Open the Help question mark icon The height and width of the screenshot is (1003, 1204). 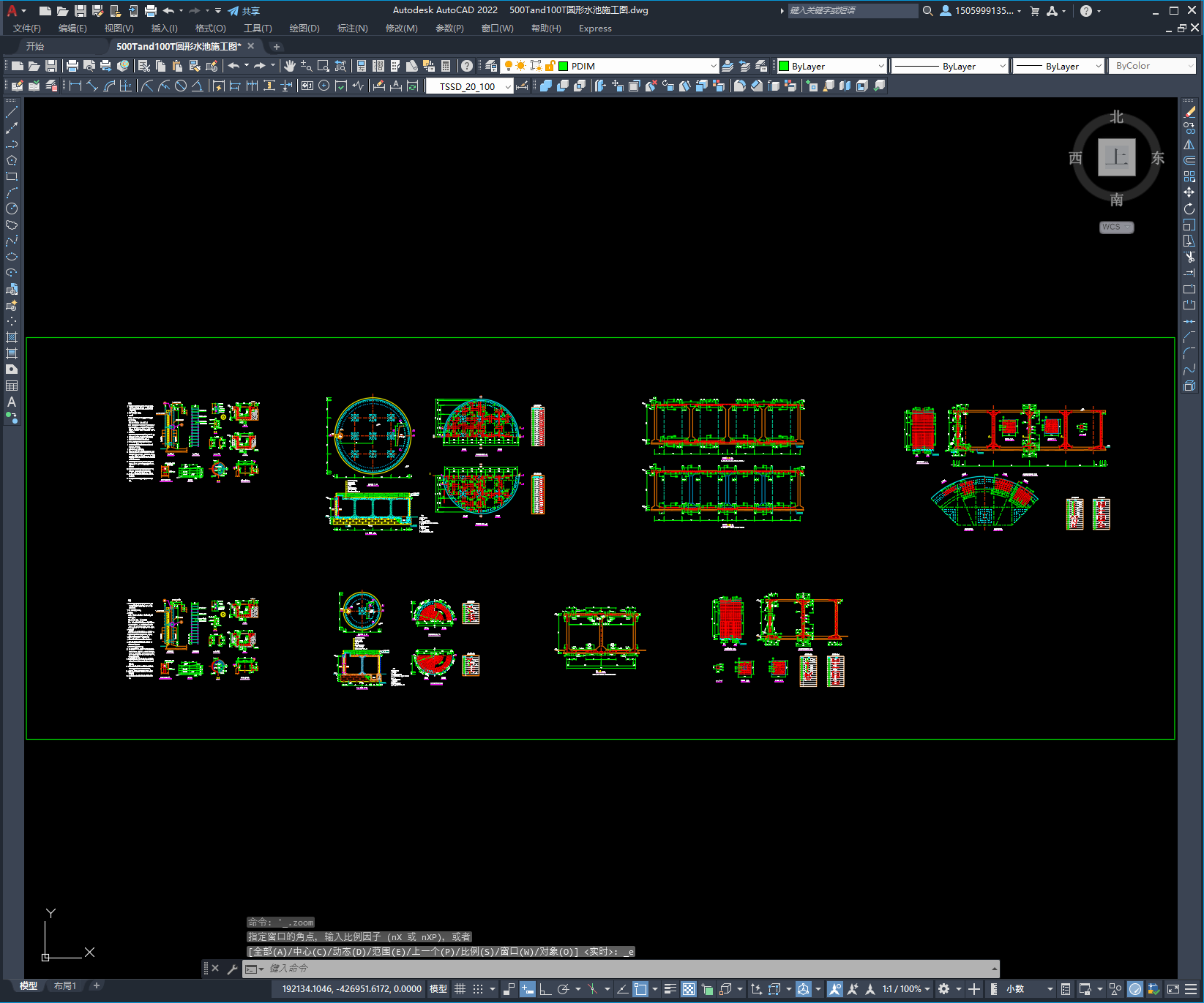[467, 66]
